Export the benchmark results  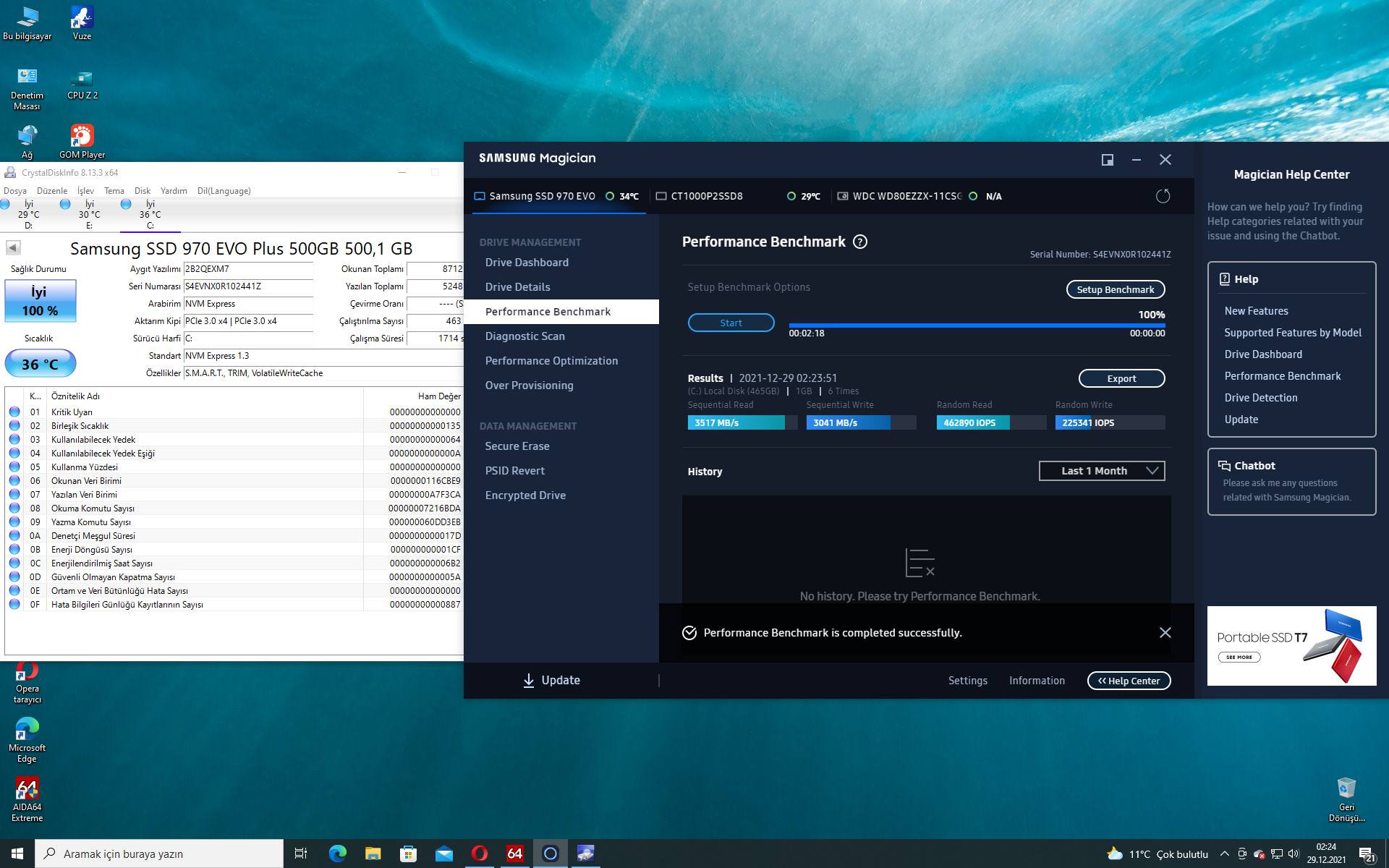tap(1121, 378)
